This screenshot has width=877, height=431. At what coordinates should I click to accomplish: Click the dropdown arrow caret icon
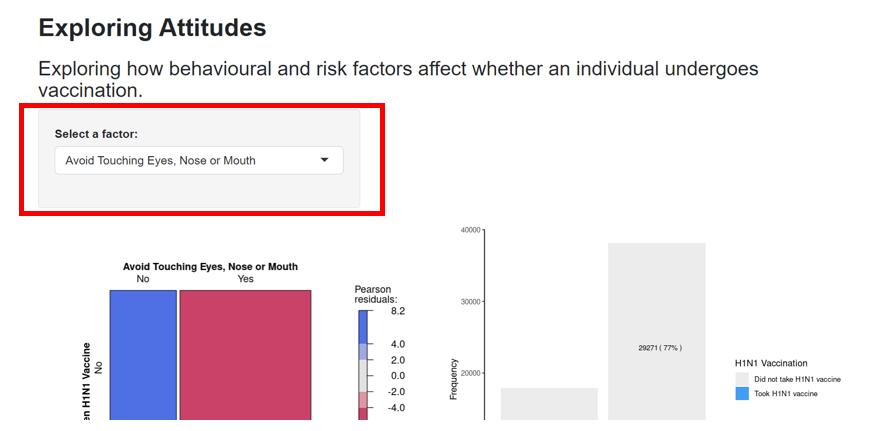(324, 160)
